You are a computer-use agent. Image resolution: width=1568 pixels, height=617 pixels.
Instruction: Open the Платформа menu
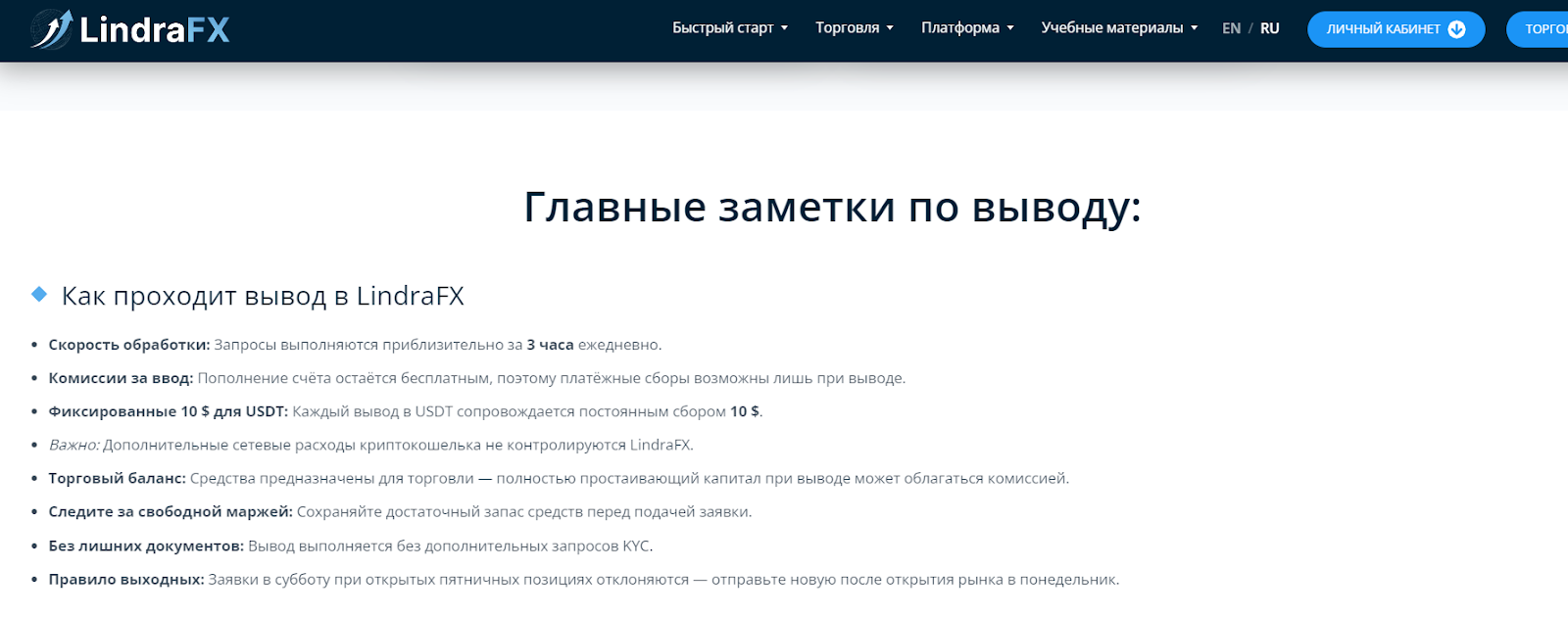coord(960,28)
